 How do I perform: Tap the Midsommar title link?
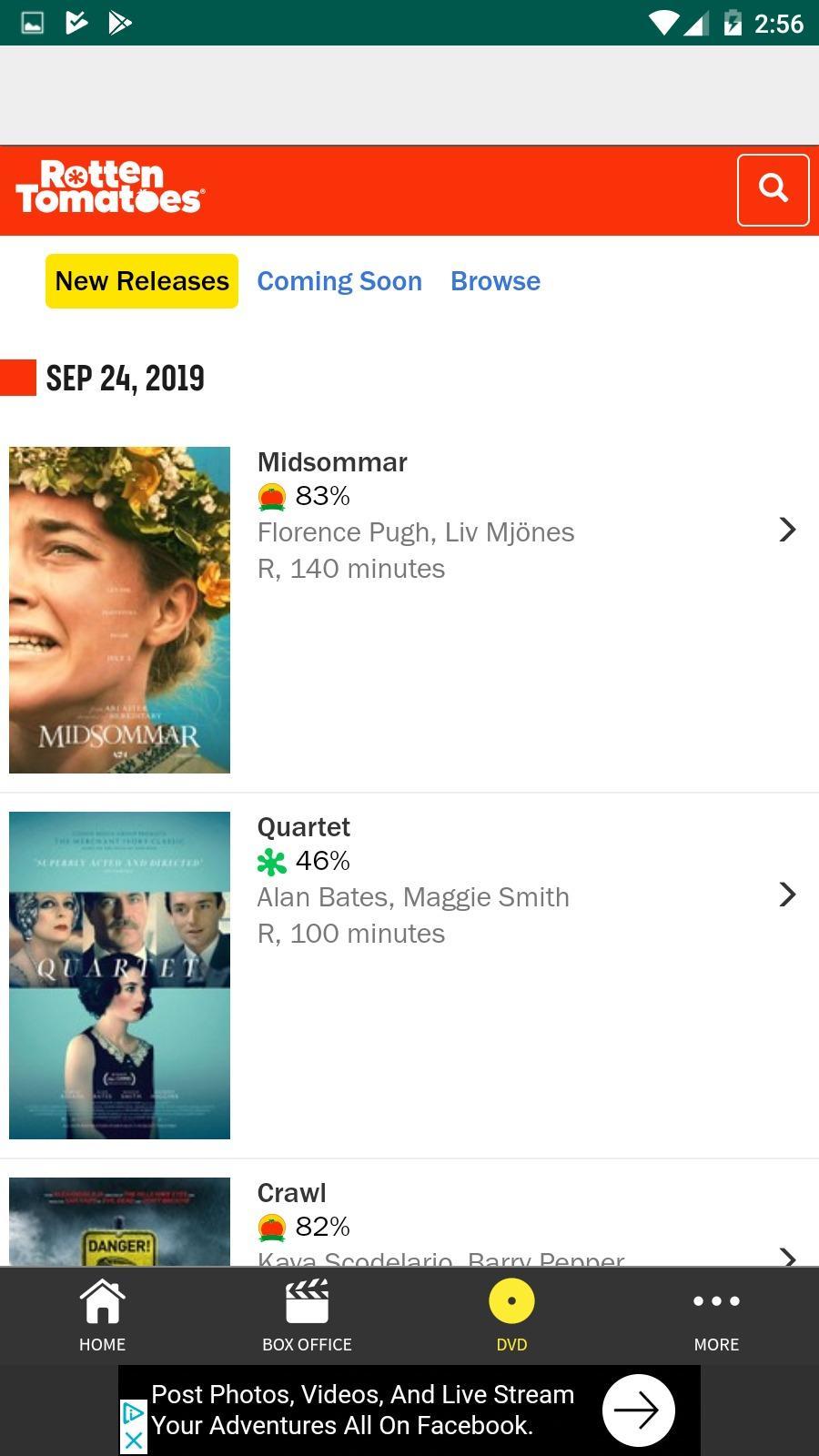332,462
